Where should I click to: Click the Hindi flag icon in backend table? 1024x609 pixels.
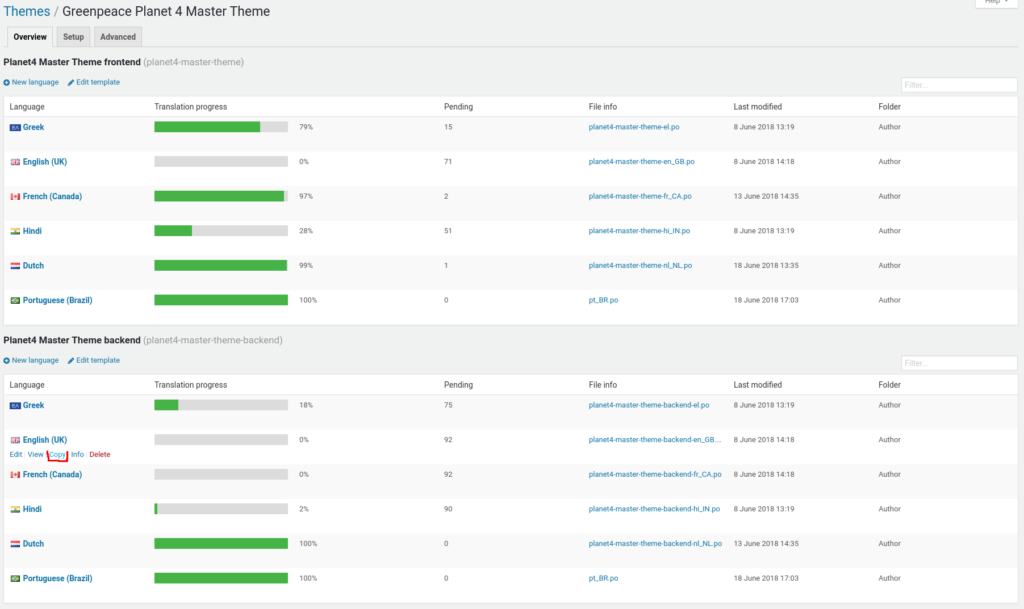point(15,509)
